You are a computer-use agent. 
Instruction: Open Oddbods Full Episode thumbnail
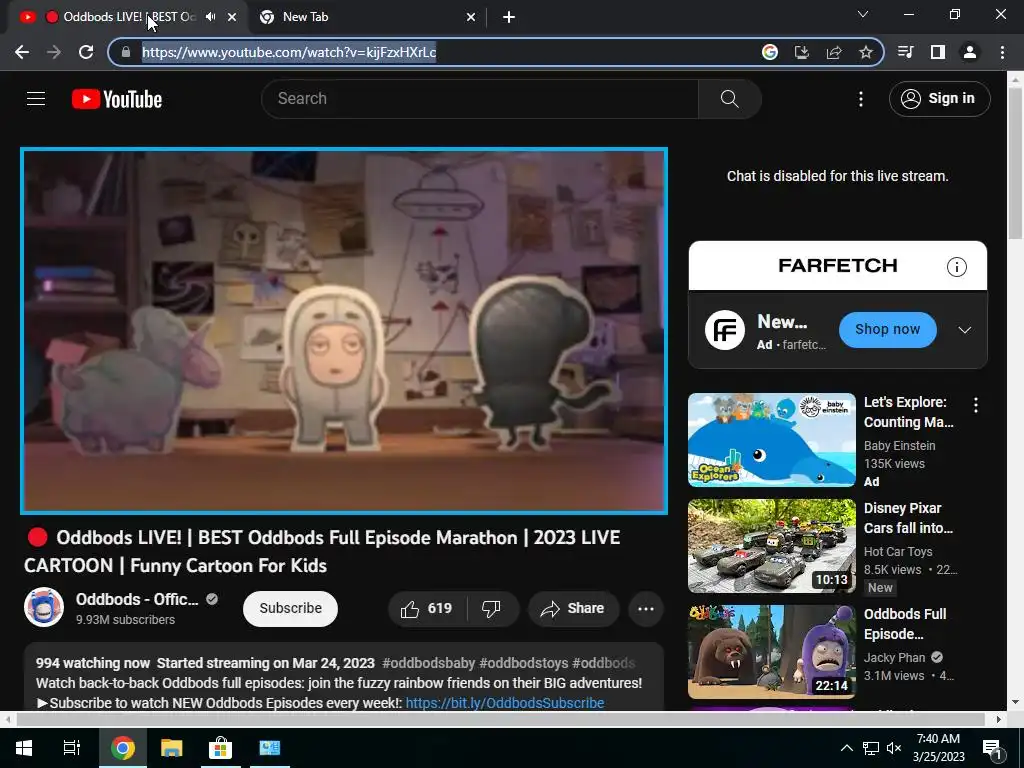pyautogui.click(x=771, y=652)
